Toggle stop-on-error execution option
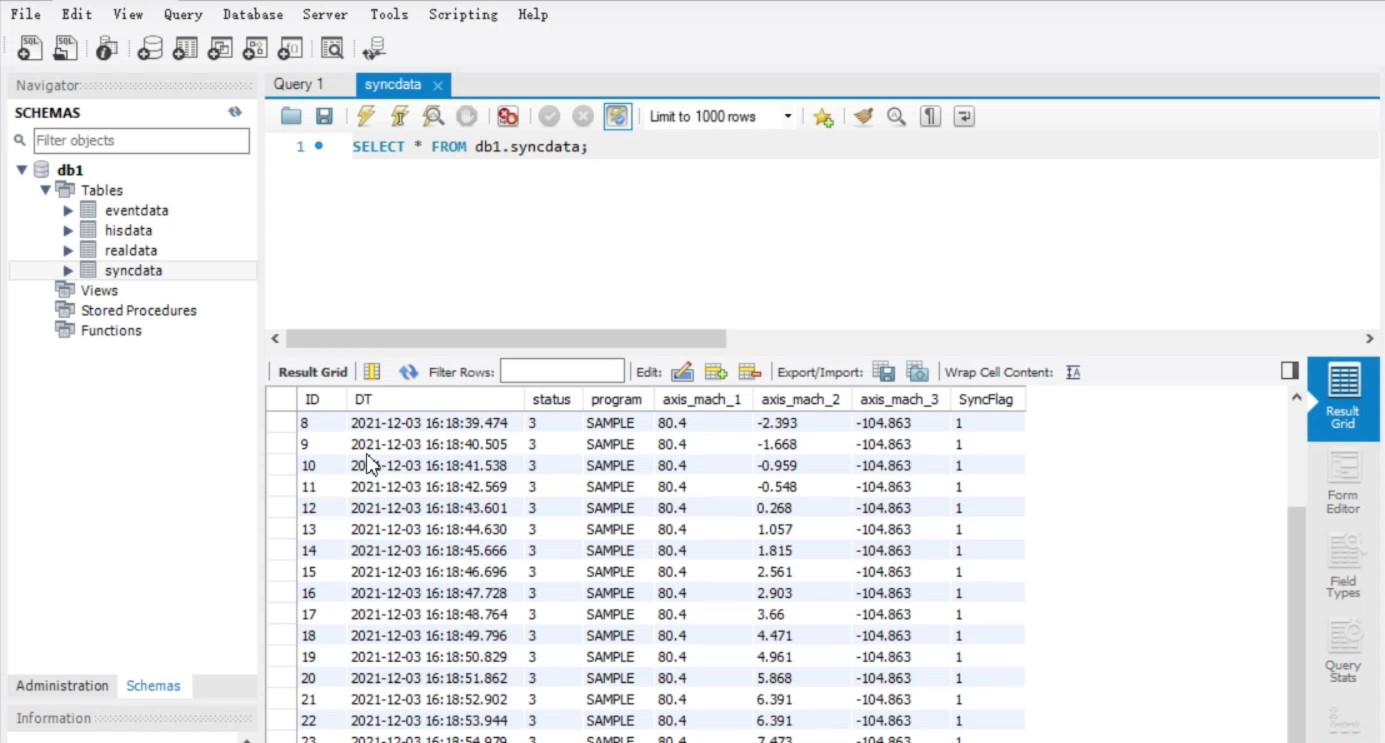1385x743 pixels. 508,117
